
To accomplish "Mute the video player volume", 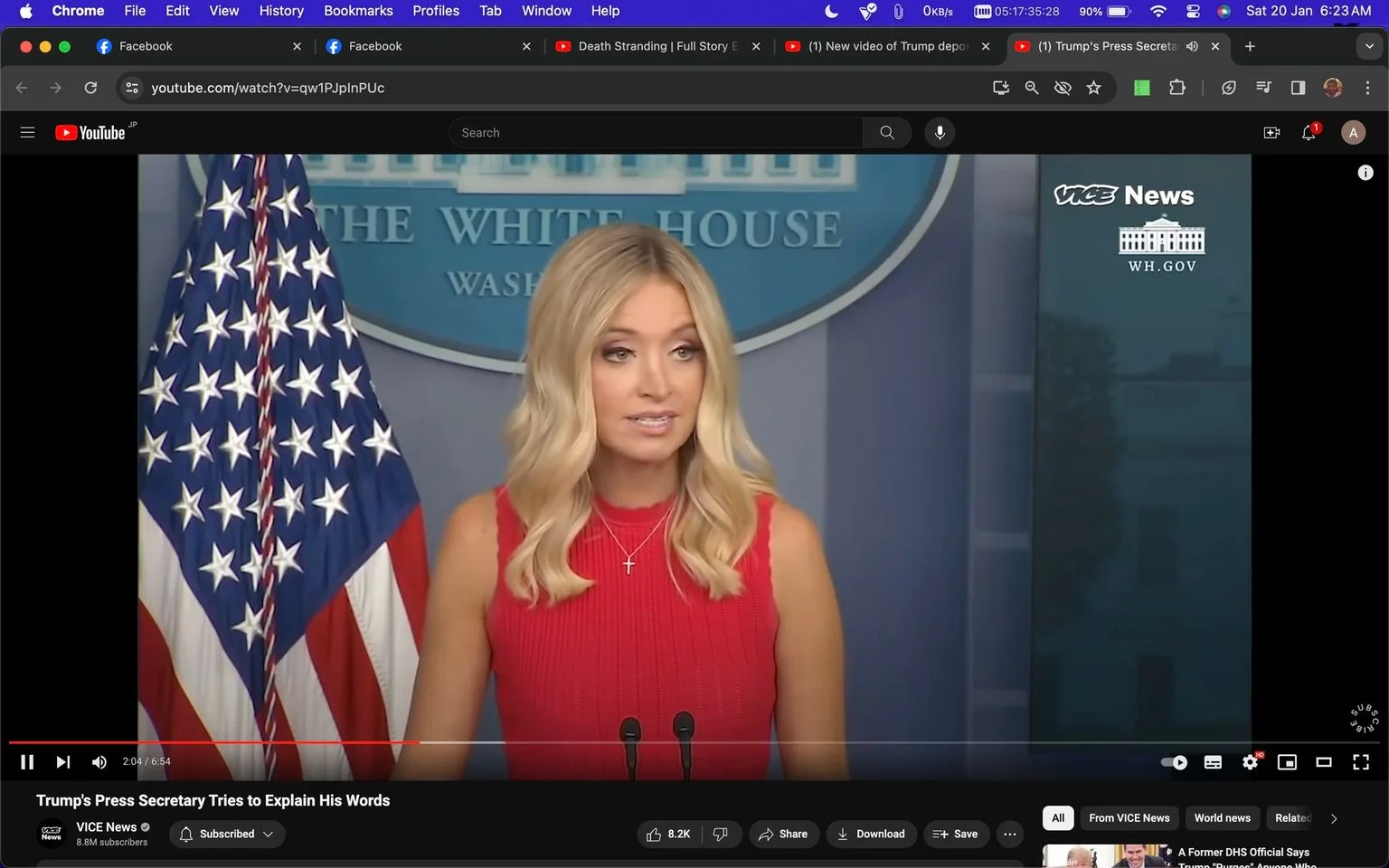I will point(99,762).
